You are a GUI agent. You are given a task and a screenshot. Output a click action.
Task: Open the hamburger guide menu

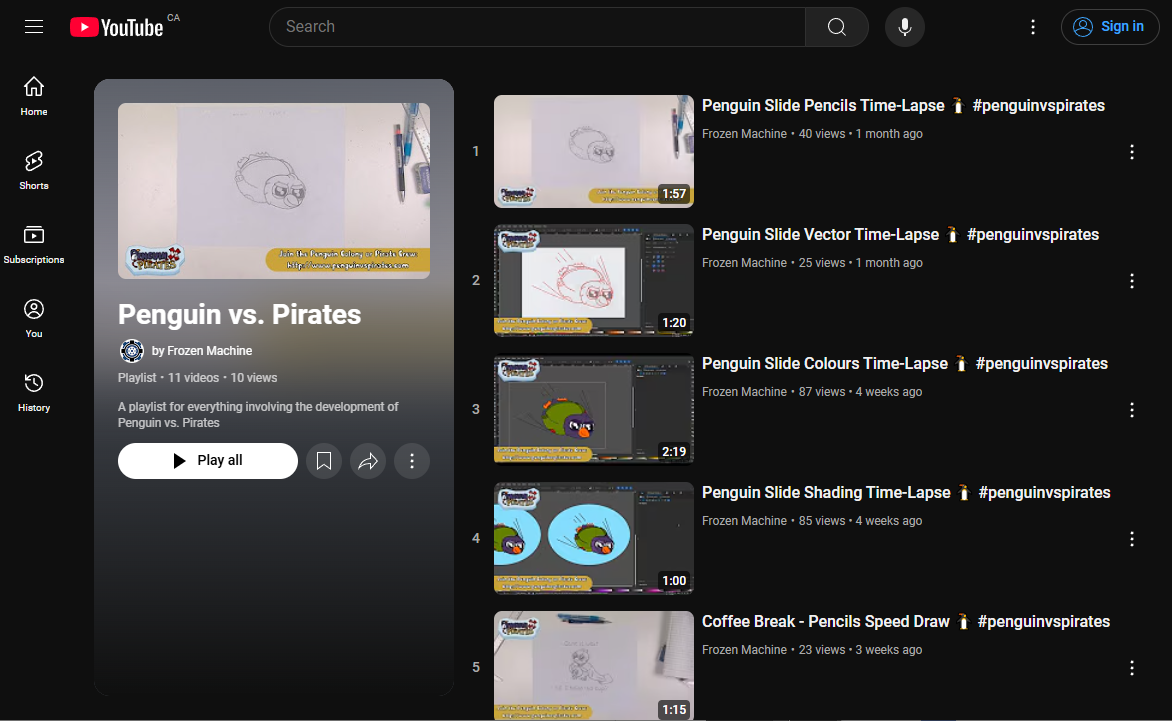click(34, 27)
